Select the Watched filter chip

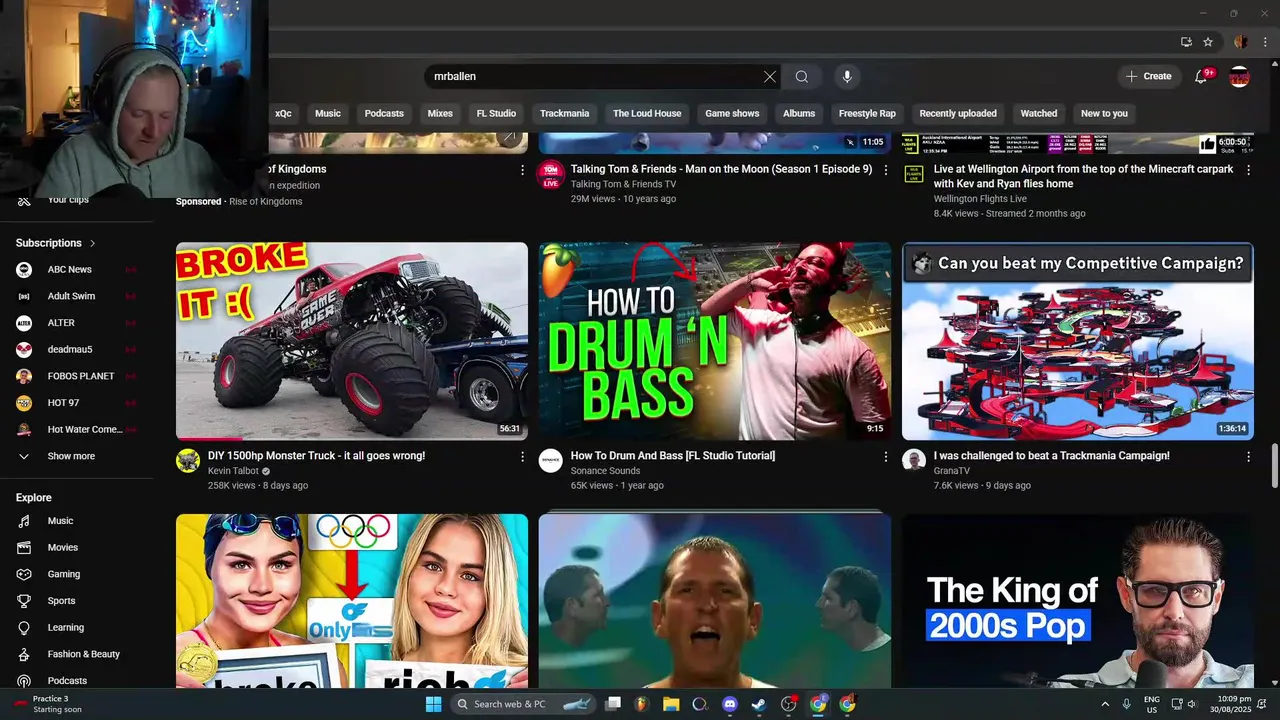coord(1039,113)
